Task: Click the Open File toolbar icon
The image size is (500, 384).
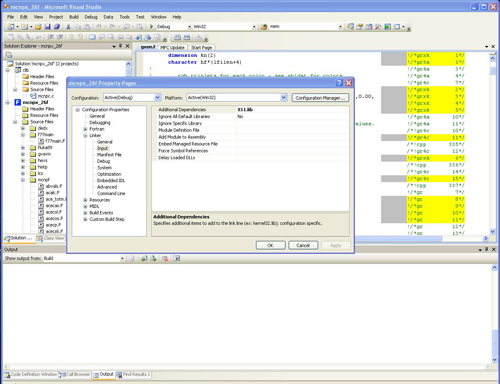Action: pos(38,27)
